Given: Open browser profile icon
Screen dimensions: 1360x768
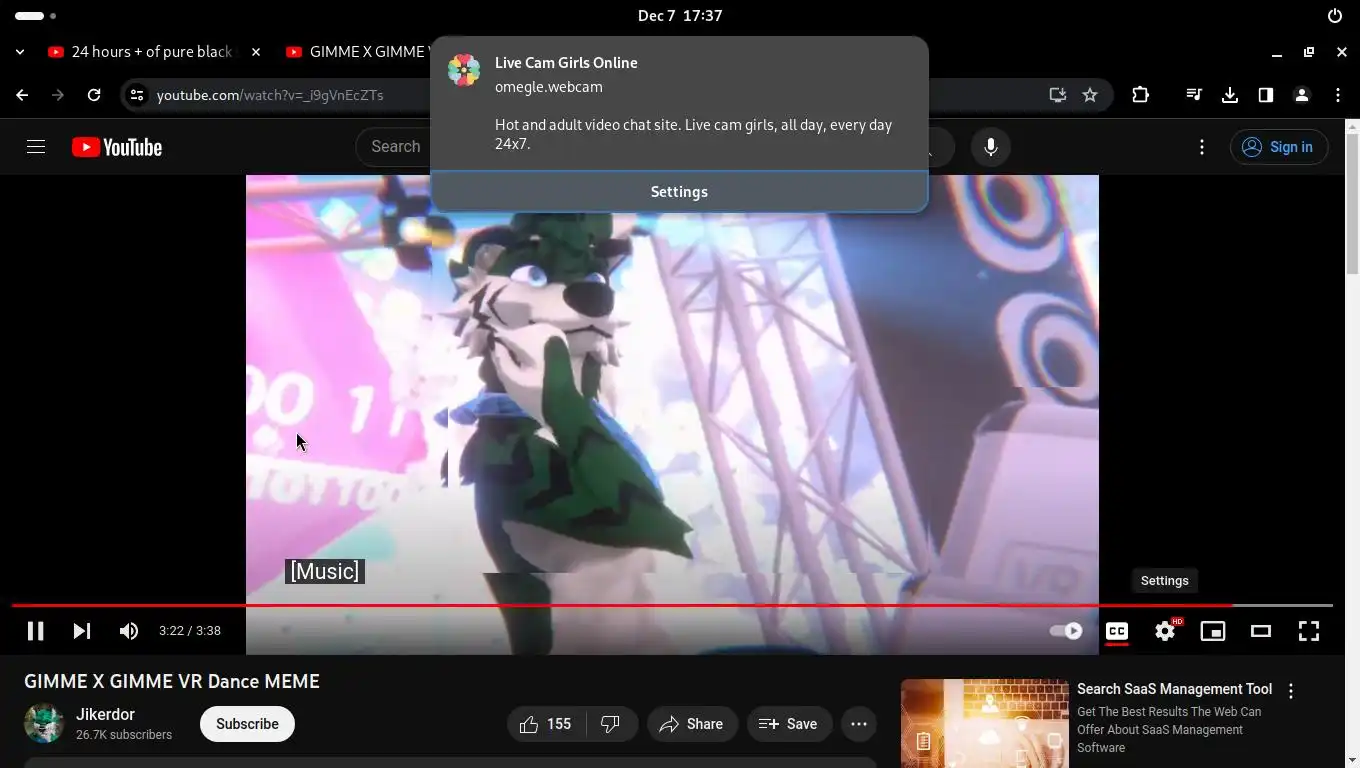Looking at the screenshot, I should tap(1302, 95).
